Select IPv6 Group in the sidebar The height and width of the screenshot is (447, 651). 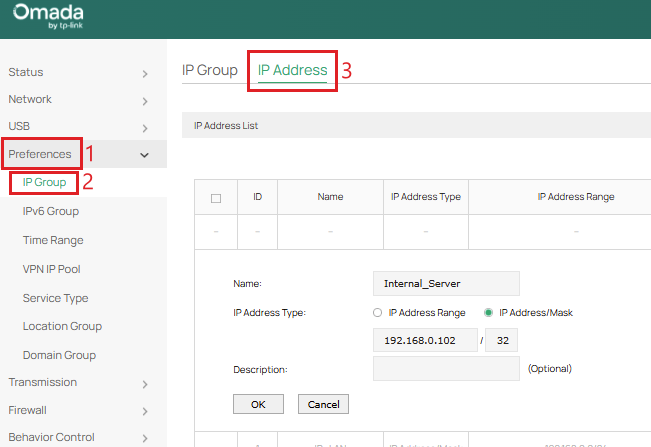tap(51, 211)
